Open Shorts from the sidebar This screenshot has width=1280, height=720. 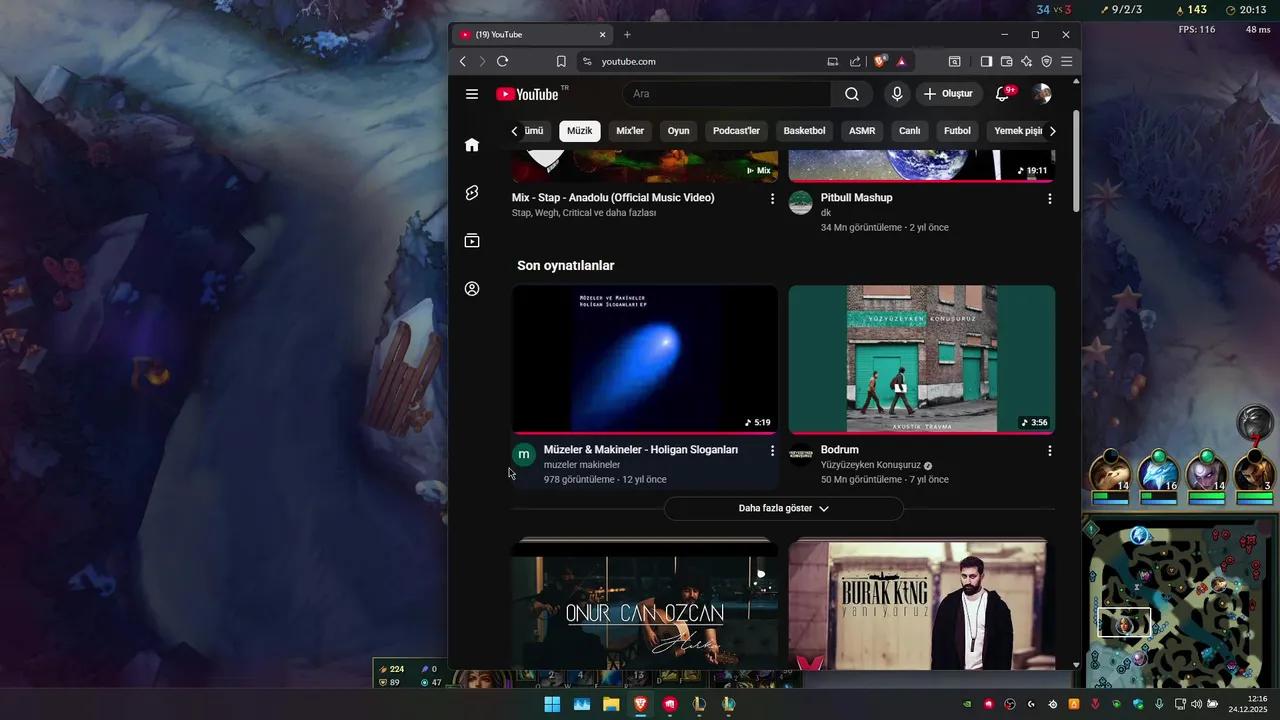click(471, 192)
